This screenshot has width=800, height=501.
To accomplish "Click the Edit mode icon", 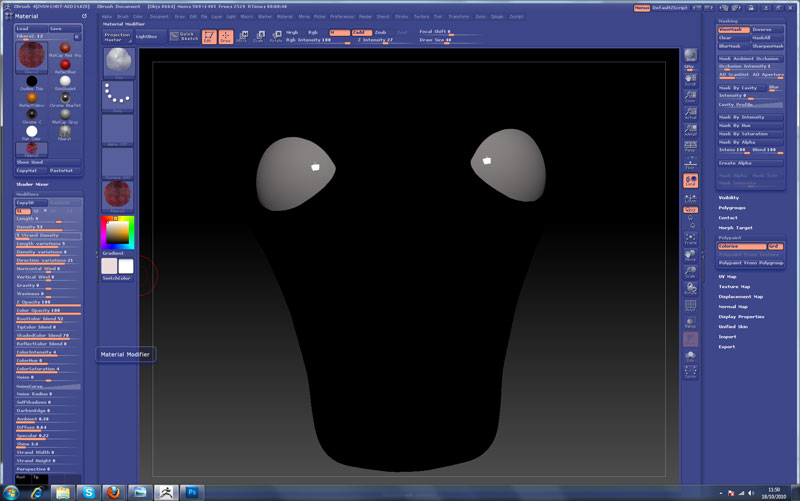I will pyautogui.click(x=208, y=37).
